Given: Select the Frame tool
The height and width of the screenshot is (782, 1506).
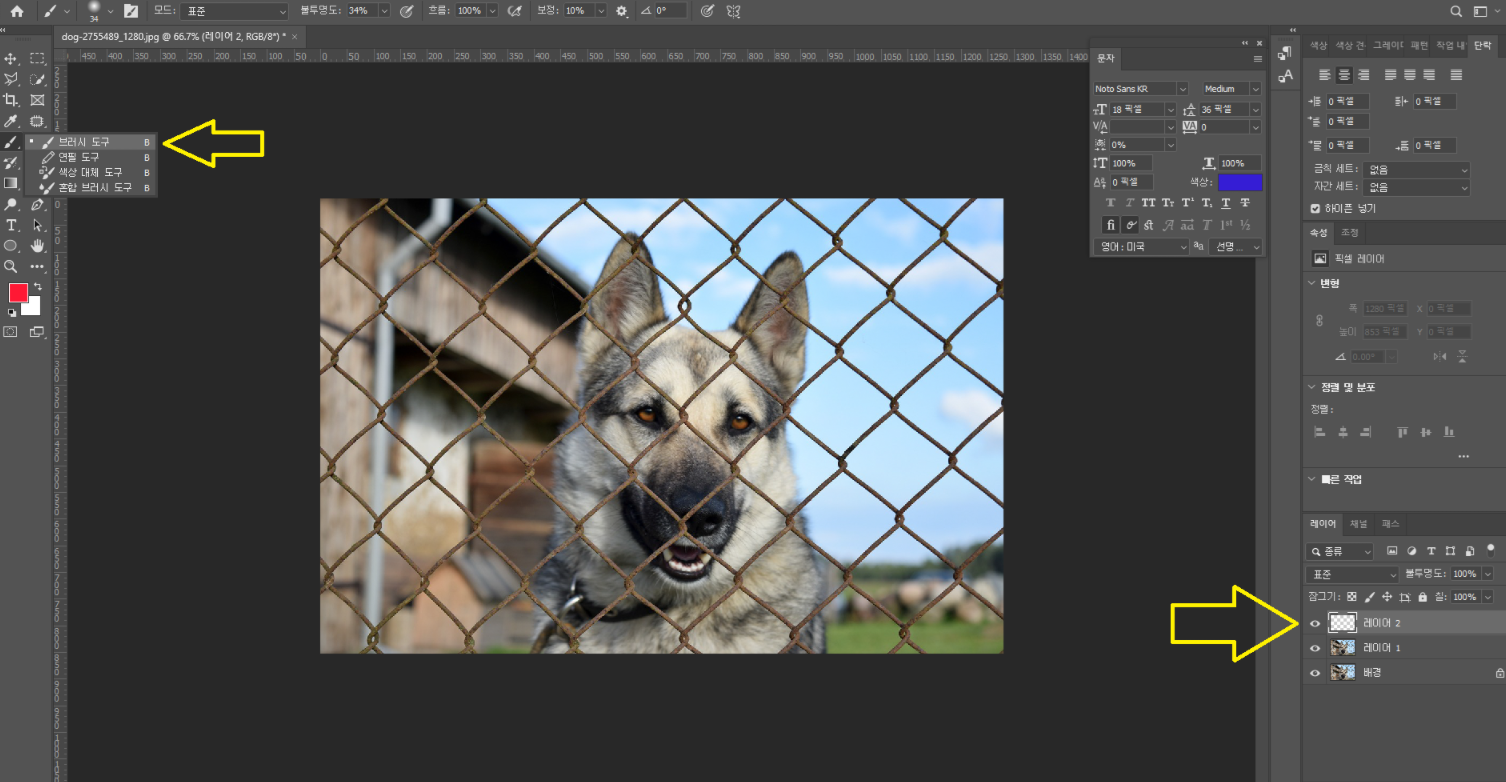Looking at the screenshot, I should pos(38,100).
